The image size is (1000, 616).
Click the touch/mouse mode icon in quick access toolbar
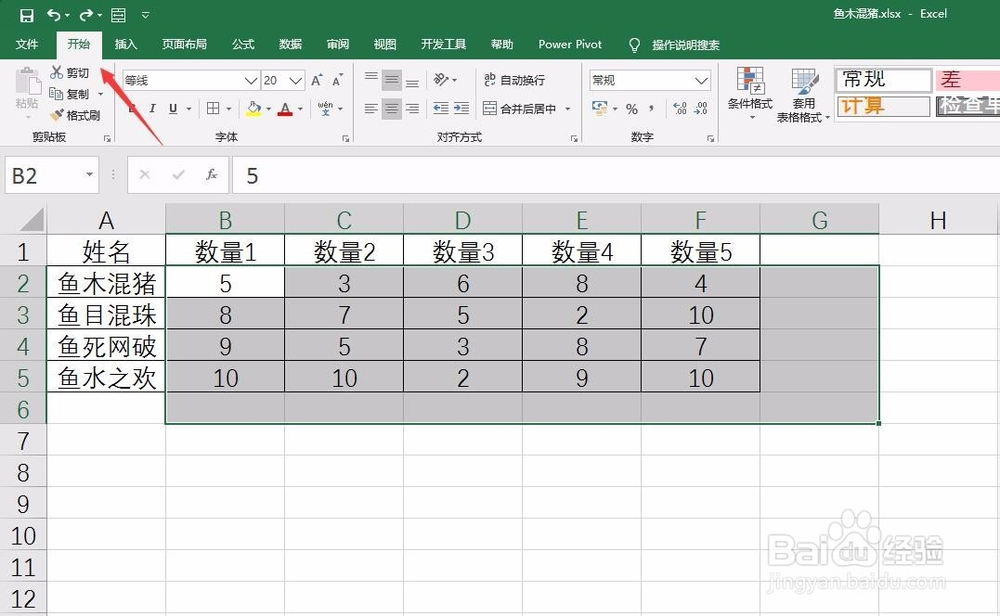pos(119,15)
